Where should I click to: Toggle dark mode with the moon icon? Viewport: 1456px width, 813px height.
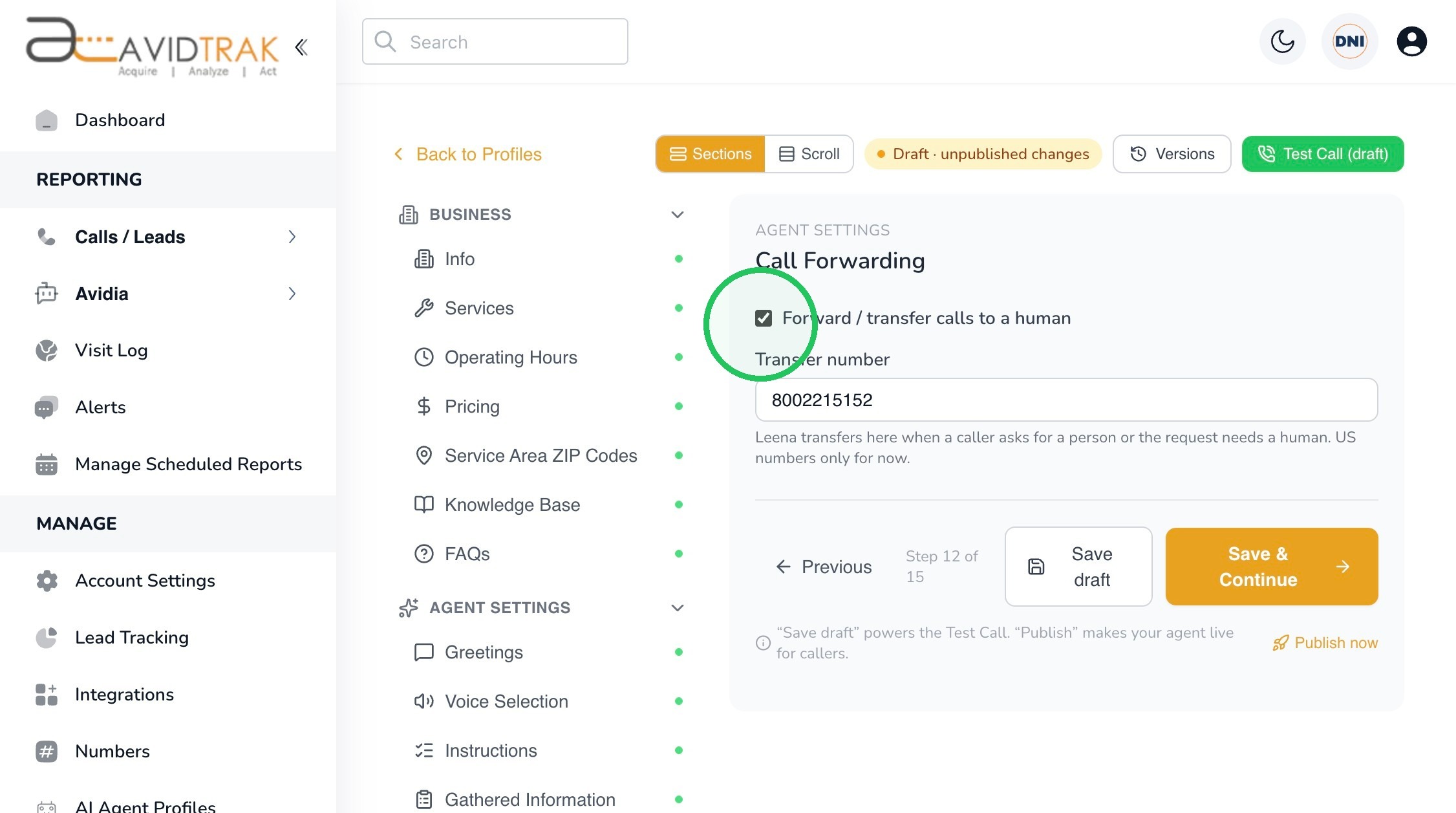(x=1282, y=41)
